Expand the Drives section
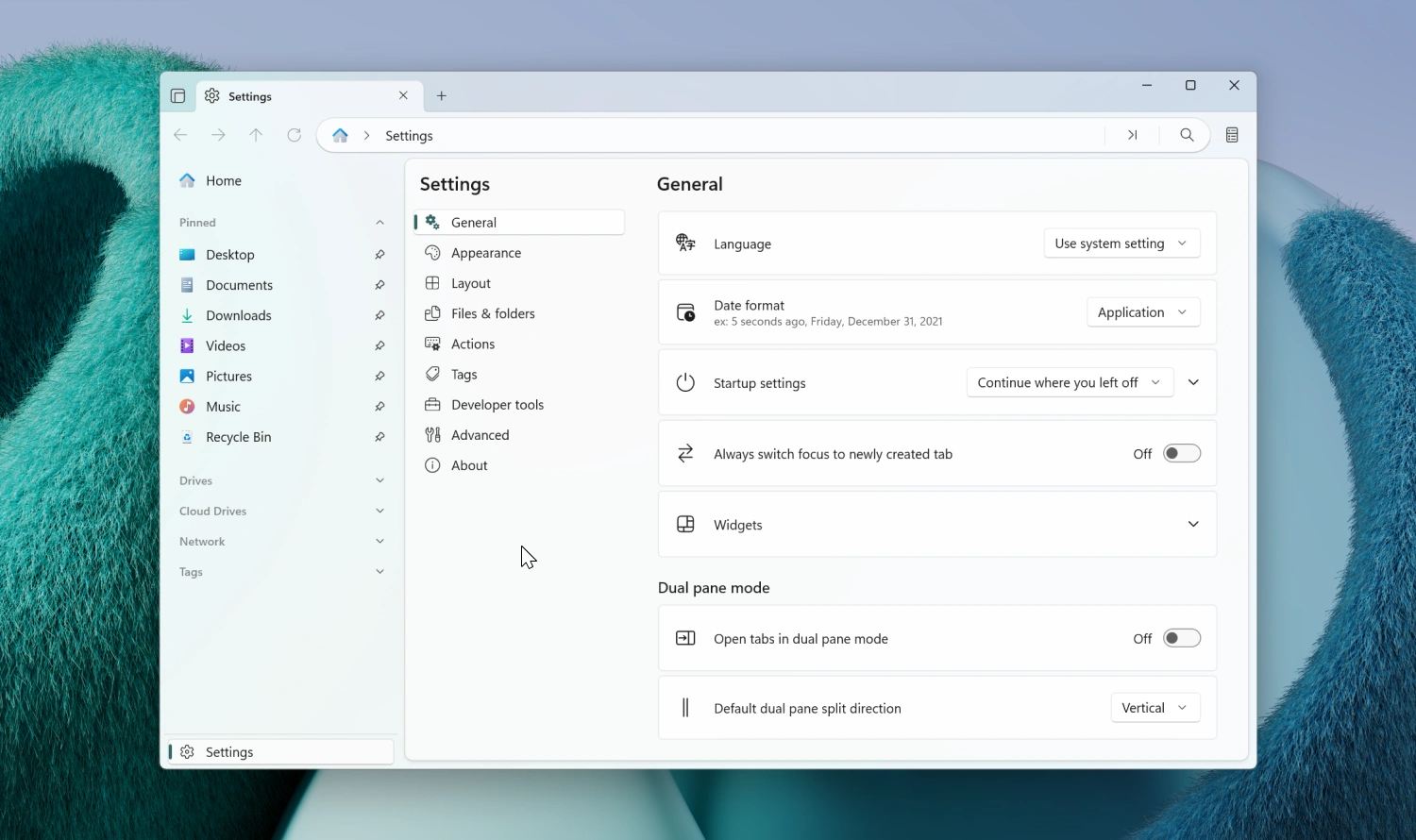Screen dimensions: 1416x840 [379, 480]
